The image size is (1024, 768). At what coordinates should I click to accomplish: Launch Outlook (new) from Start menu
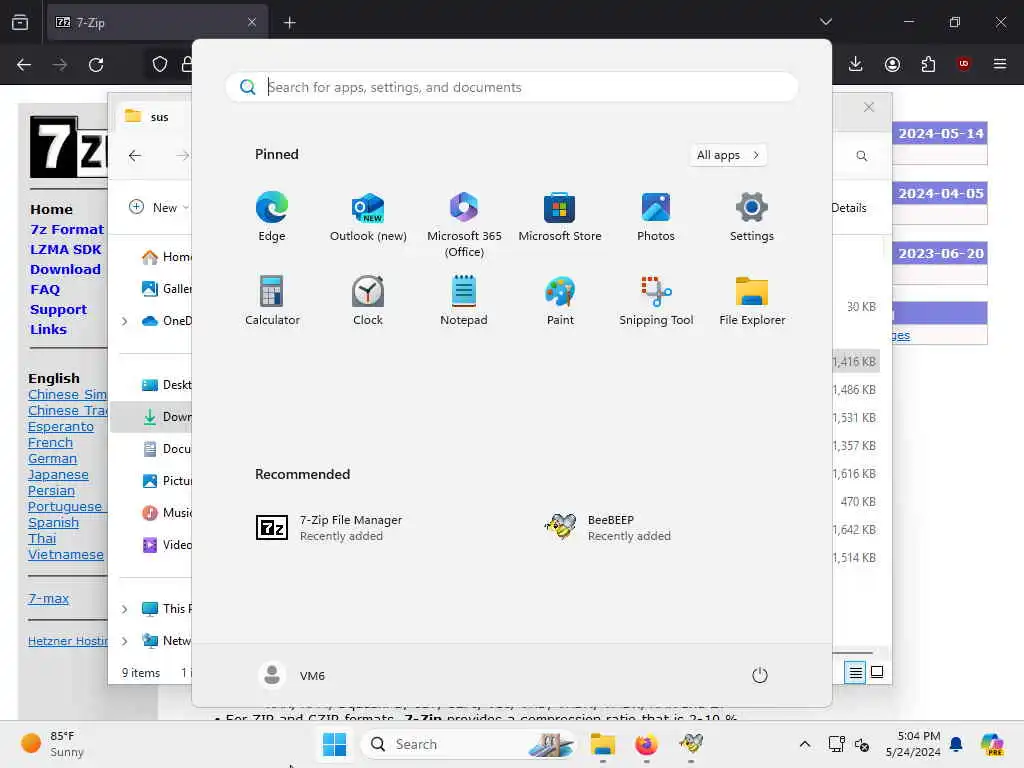coord(368,217)
